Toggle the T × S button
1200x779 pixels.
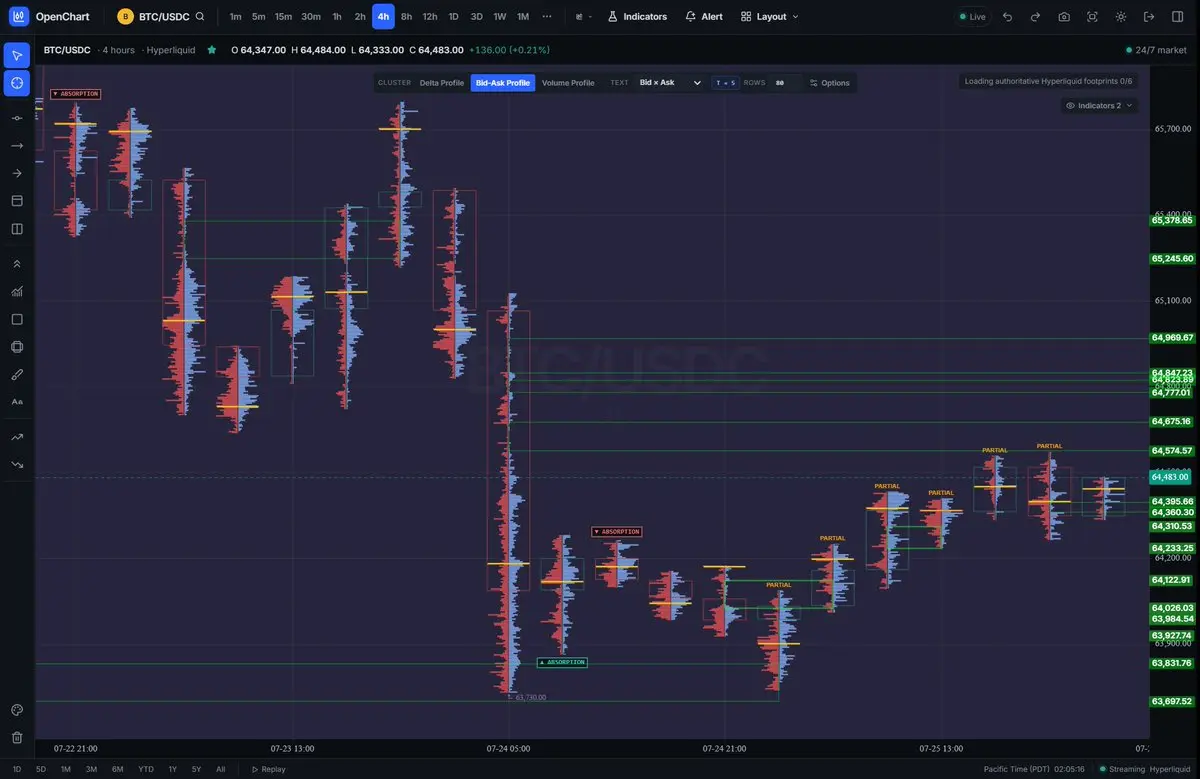click(725, 83)
